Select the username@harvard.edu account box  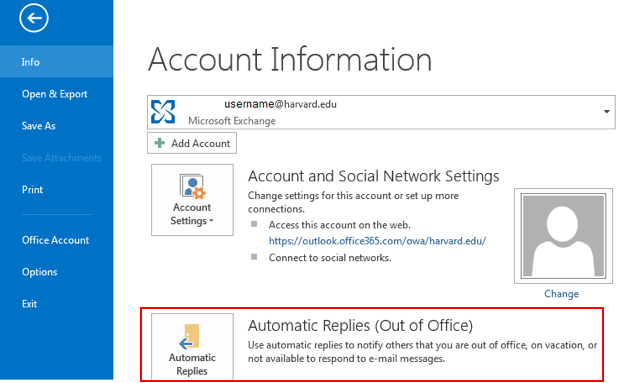point(381,112)
